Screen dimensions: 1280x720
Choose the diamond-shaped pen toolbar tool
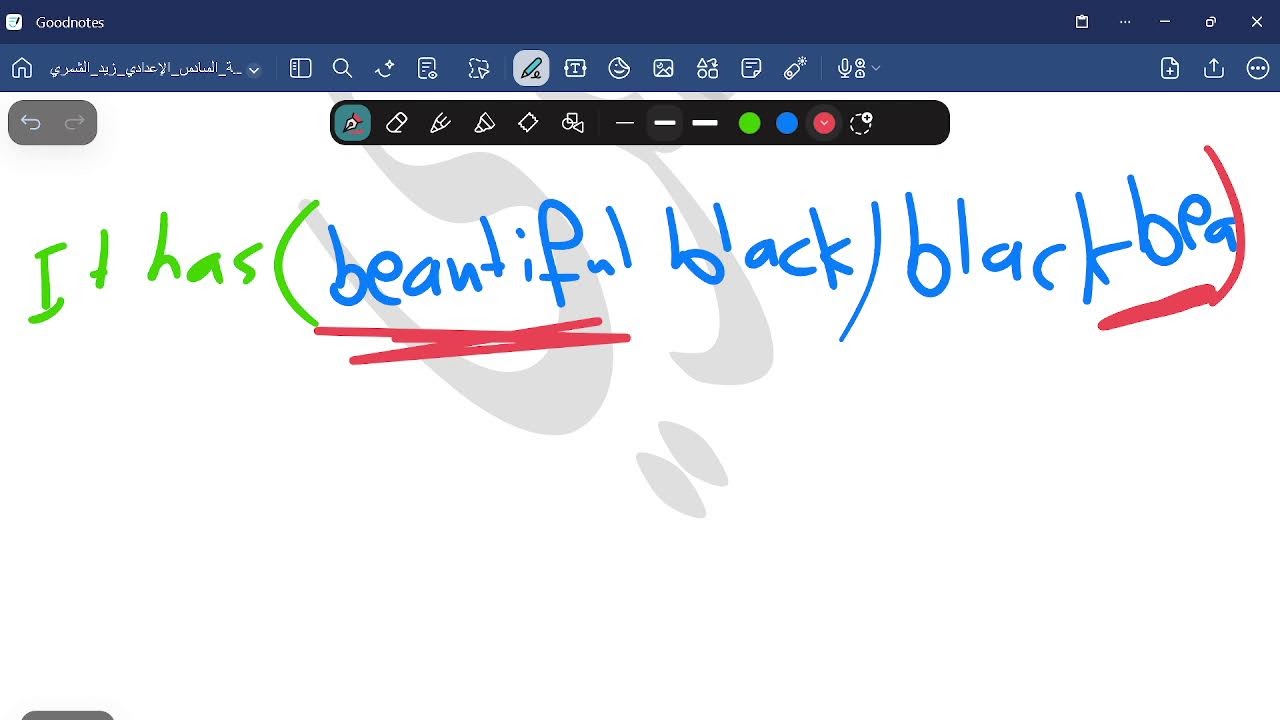pyautogui.click(x=528, y=123)
